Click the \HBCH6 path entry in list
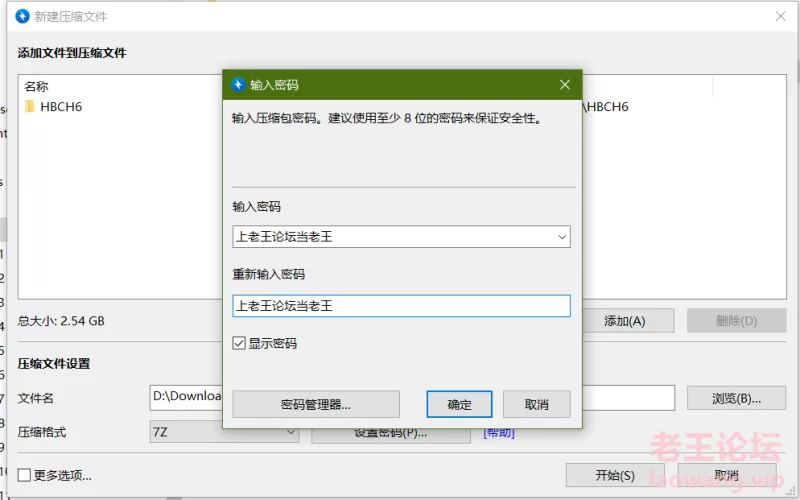This screenshot has width=800, height=500. [x=606, y=107]
